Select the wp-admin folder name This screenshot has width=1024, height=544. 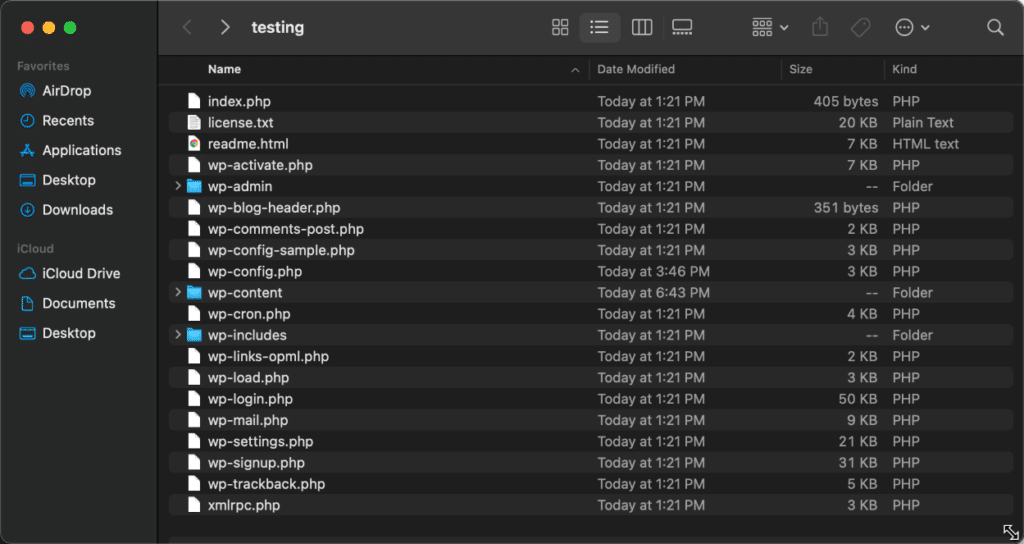tap(240, 186)
